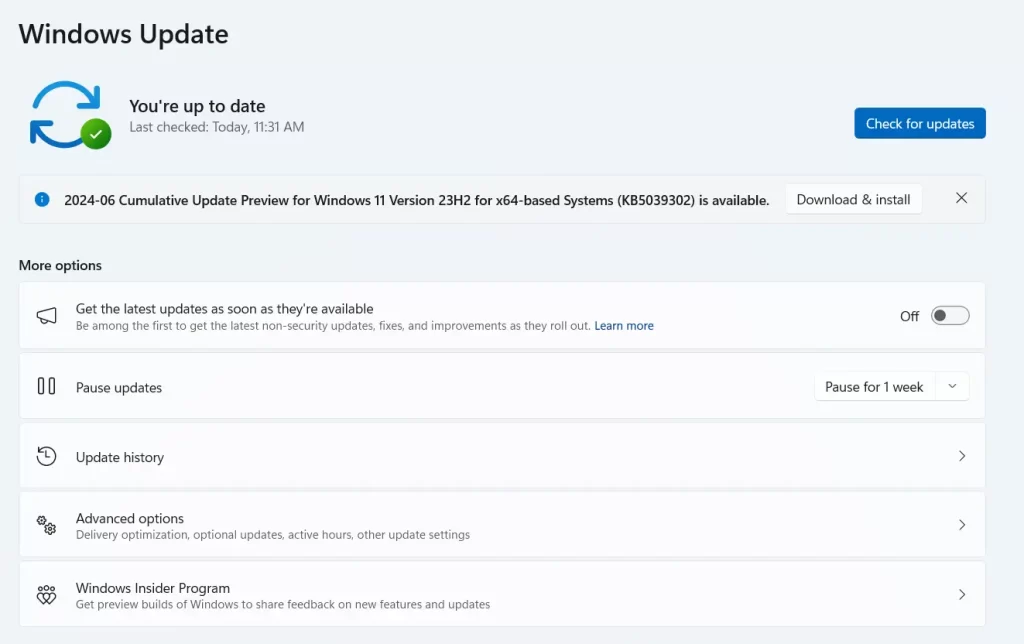Click the blue info icon in update banner
The image size is (1024, 644).
point(42,199)
